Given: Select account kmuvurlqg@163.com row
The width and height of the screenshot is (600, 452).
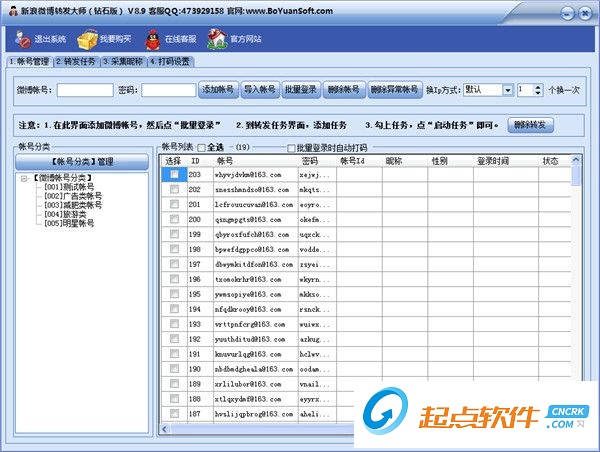Looking at the screenshot, I should [x=366, y=354].
